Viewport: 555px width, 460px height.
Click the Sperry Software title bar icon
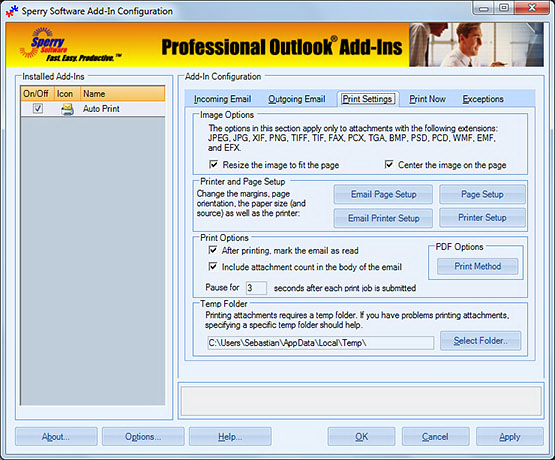12,11
